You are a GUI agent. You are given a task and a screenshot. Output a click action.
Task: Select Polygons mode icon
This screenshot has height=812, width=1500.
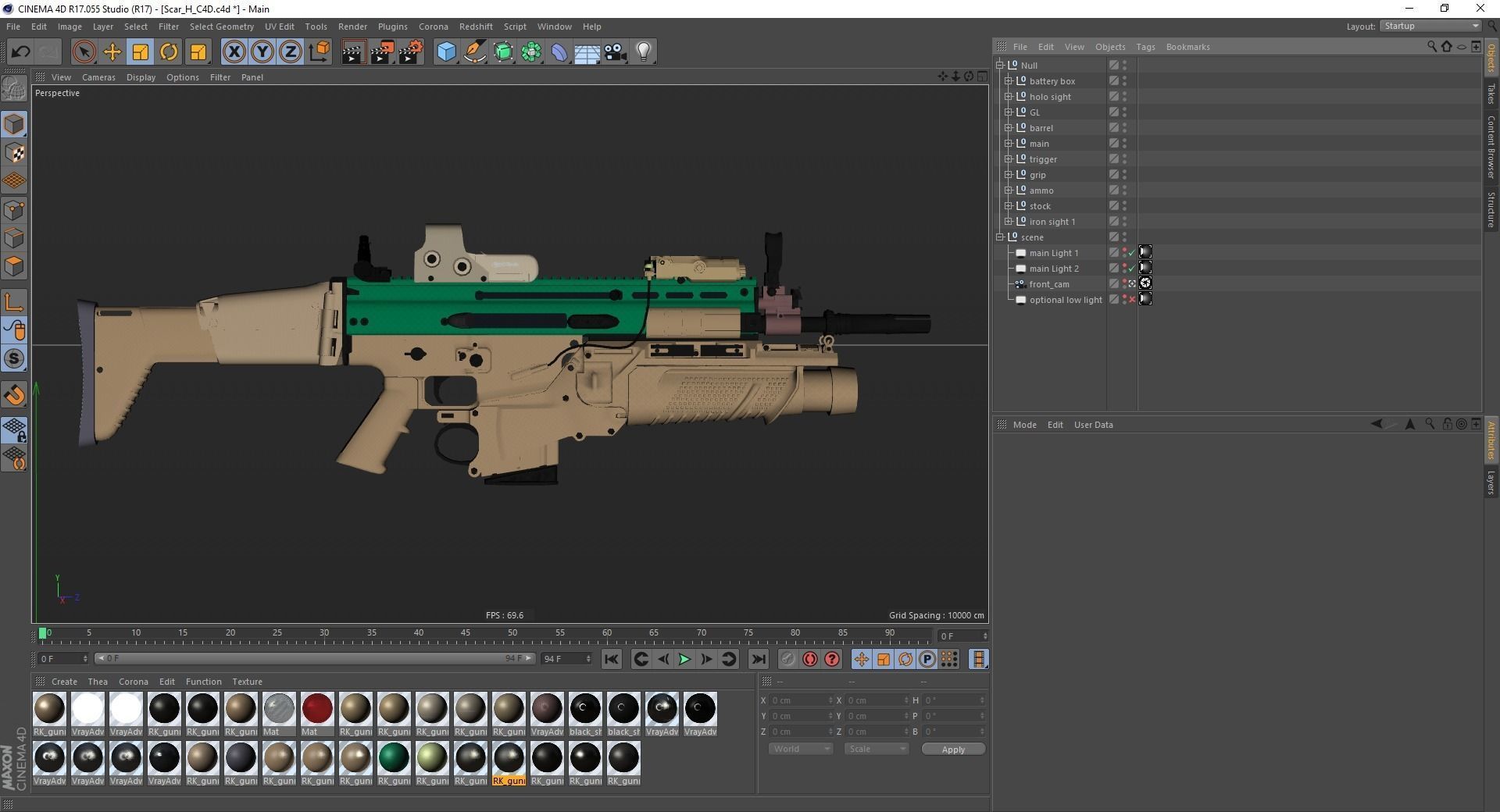point(14,267)
